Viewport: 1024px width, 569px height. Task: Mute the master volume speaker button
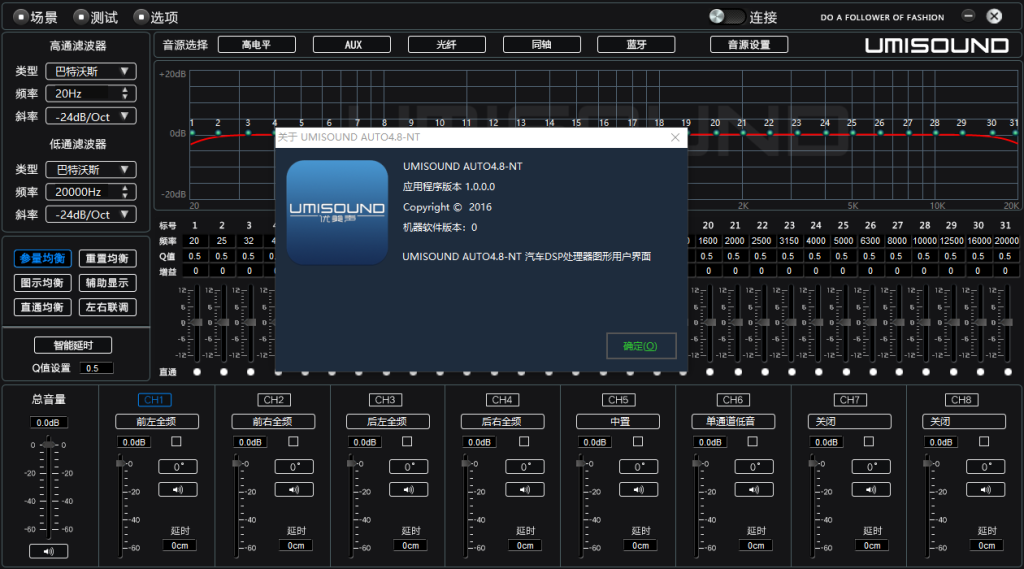(48, 551)
